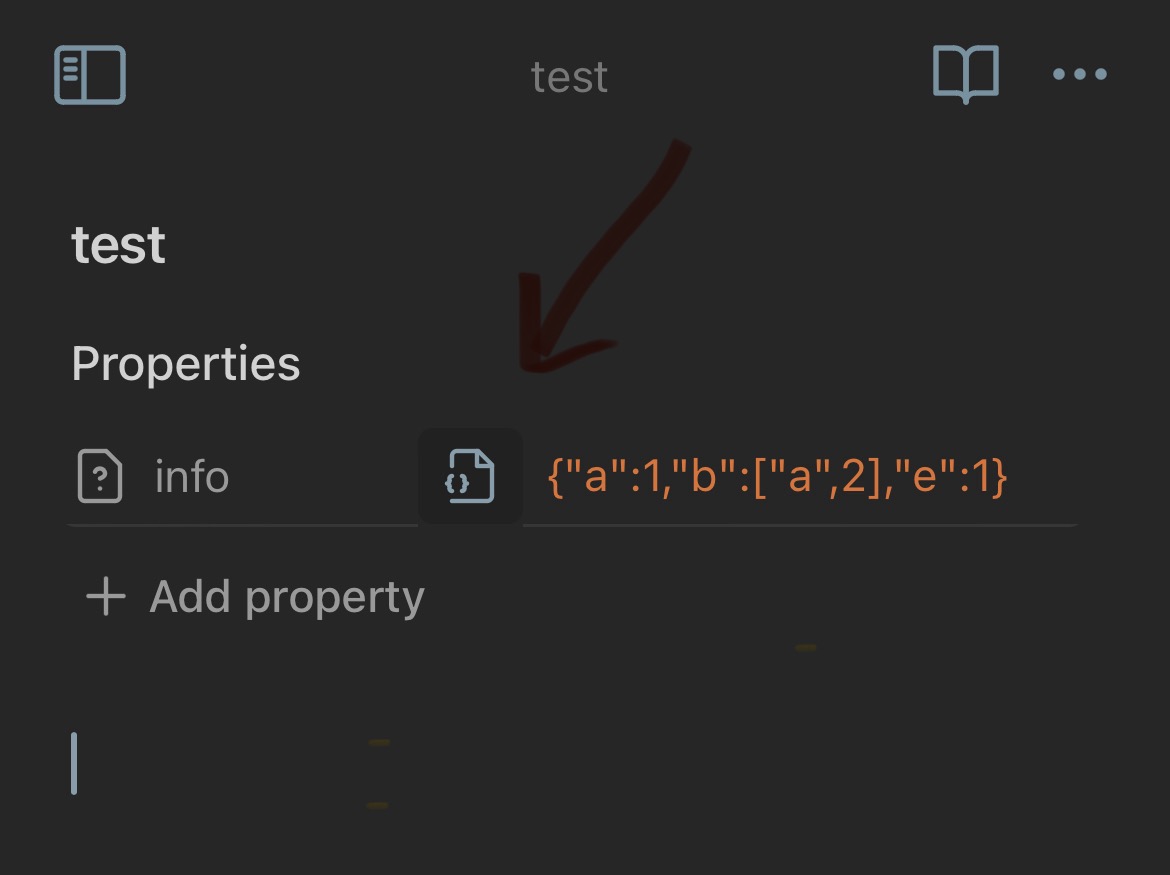Click the orange JSON value text
This screenshot has height=875, width=1170.
point(778,476)
